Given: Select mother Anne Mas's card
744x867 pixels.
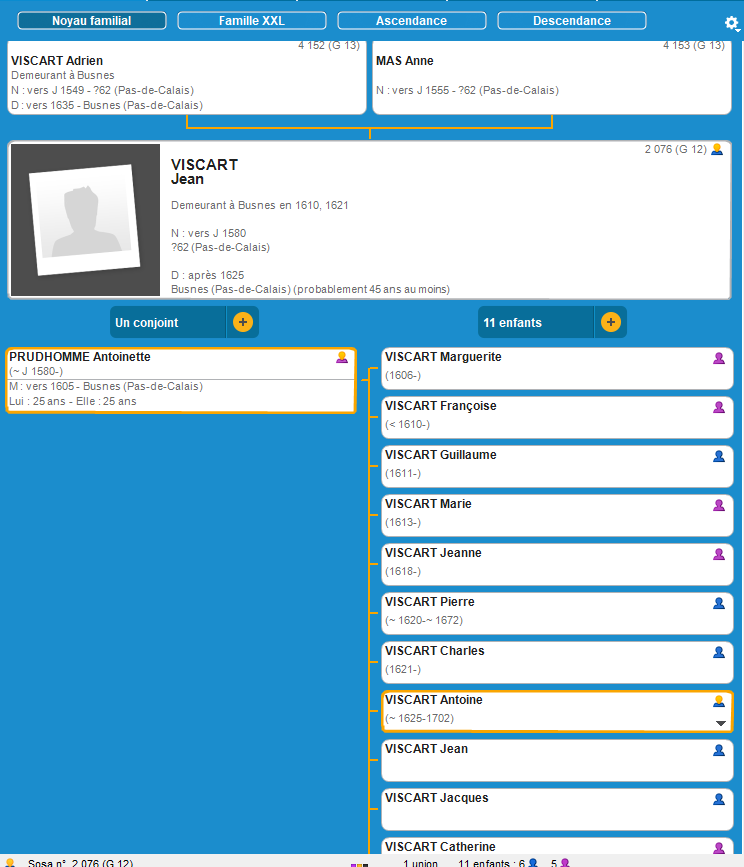Looking at the screenshot, I should coord(551,78).
